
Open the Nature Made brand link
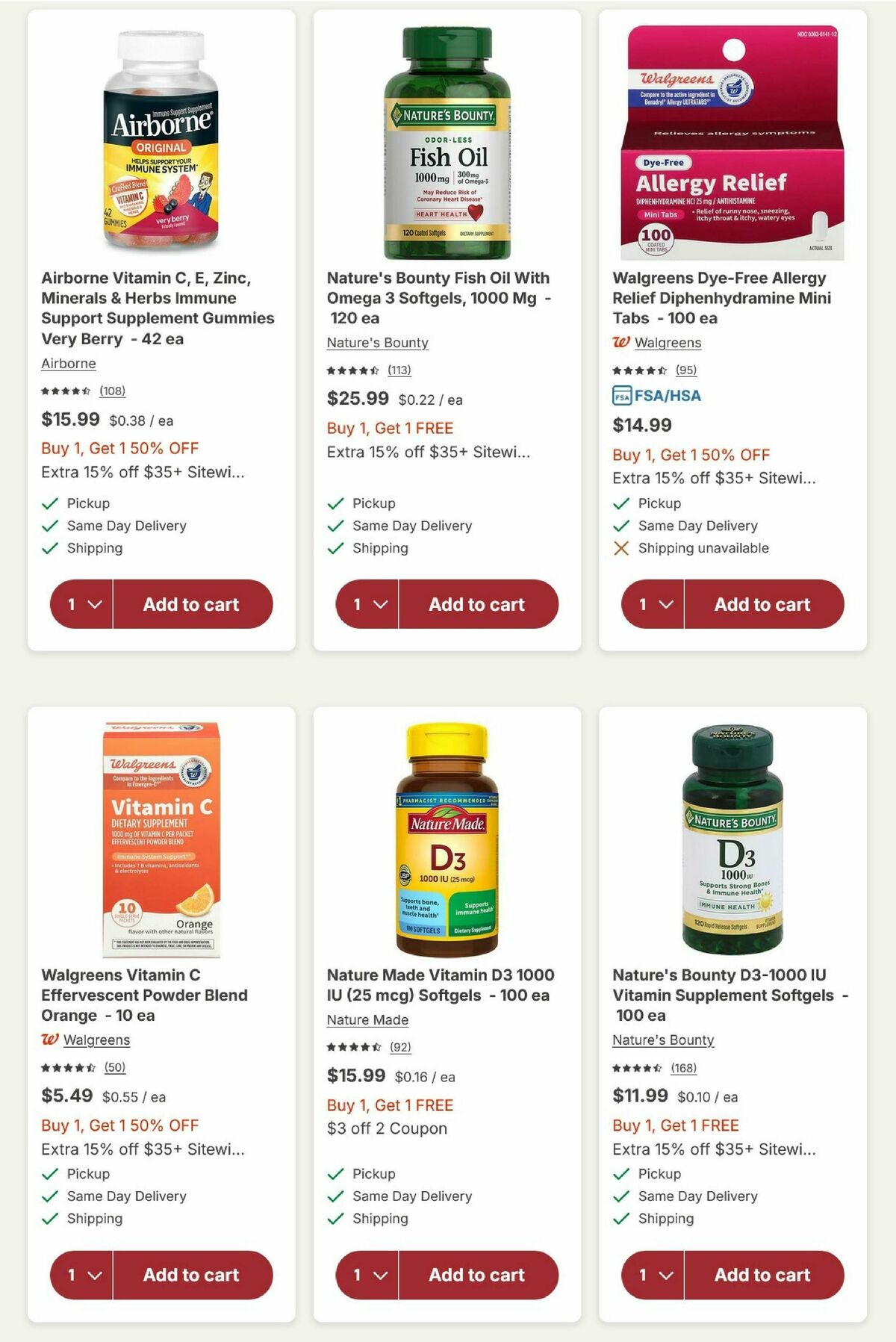[366, 1019]
